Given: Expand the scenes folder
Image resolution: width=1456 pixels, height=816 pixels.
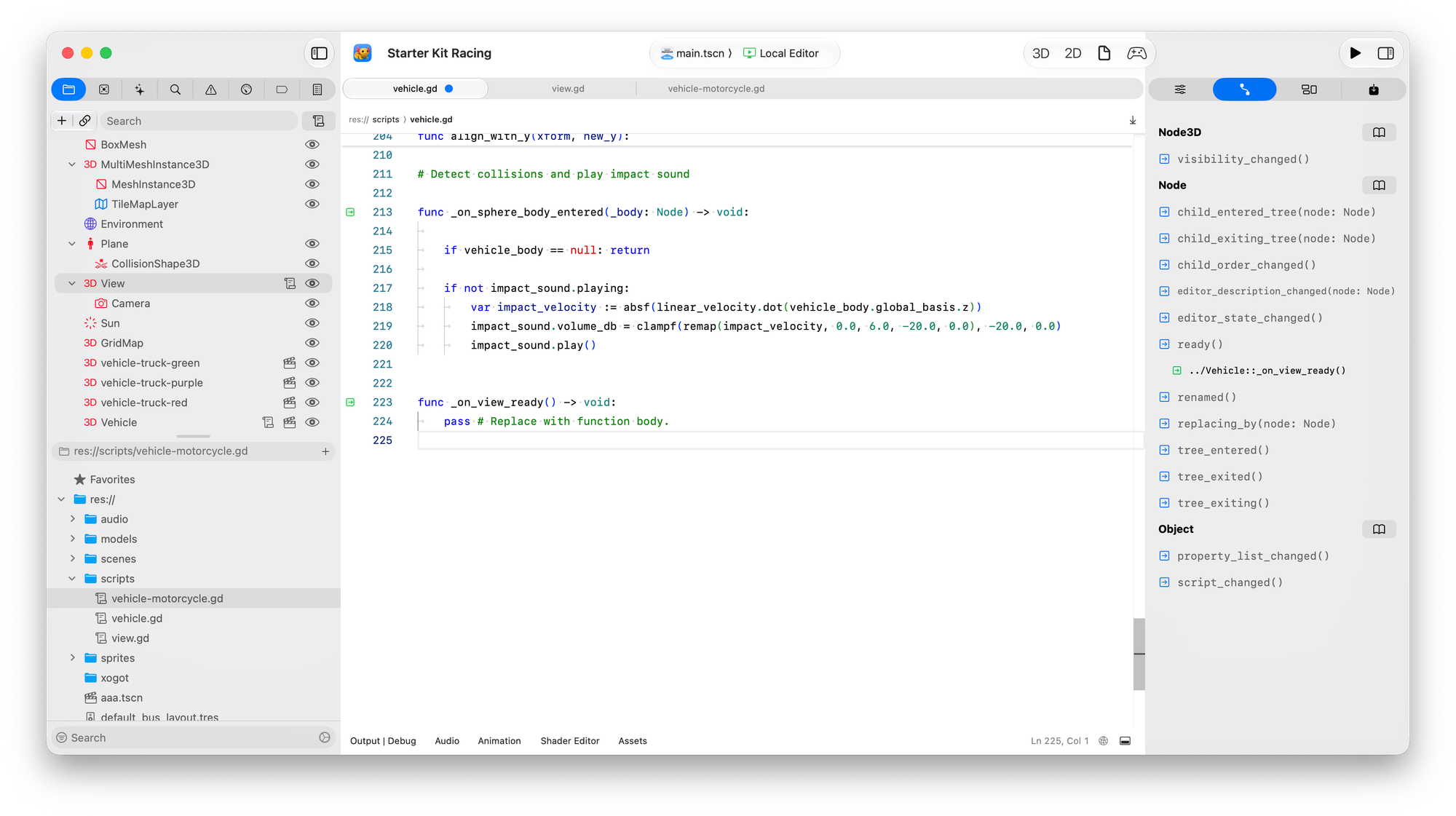Looking at the screenshot, I should (x=72, y=559).
